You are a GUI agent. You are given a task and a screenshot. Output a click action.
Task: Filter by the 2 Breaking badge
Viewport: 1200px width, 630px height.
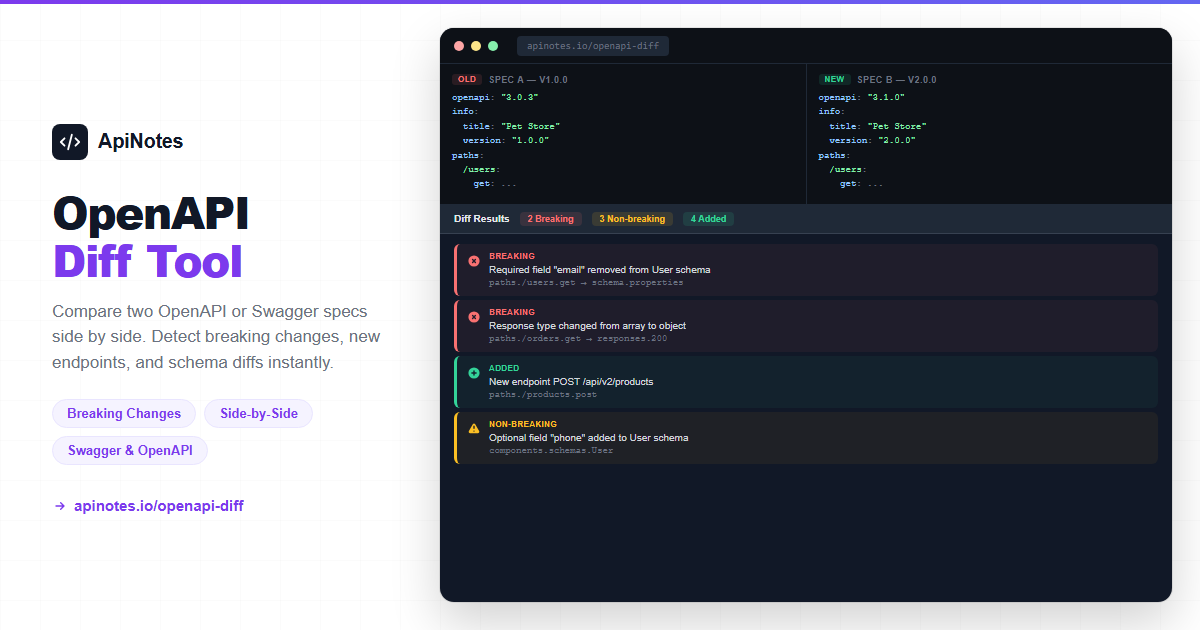[550, 219]
